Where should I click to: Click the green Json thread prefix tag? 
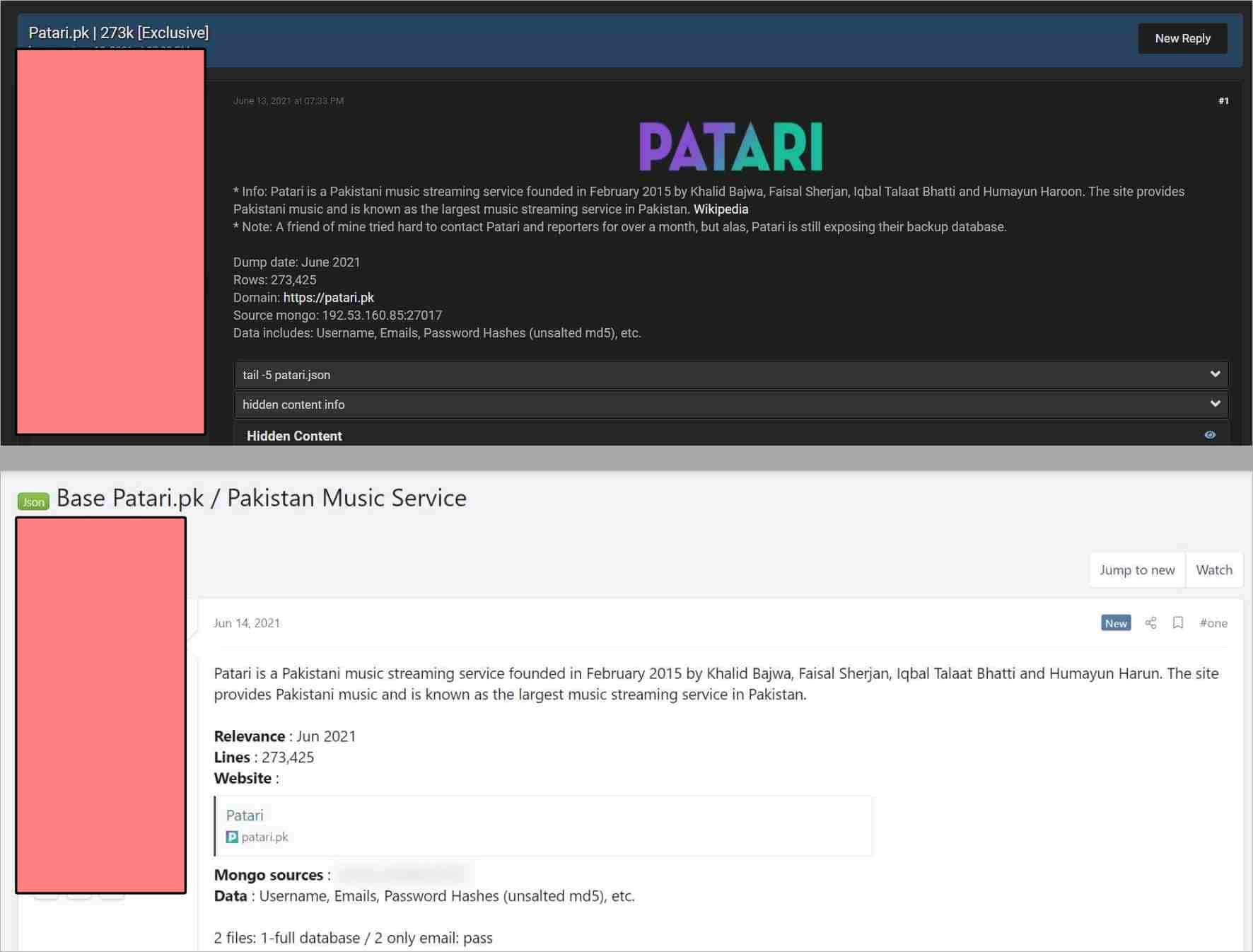[33, 502]
